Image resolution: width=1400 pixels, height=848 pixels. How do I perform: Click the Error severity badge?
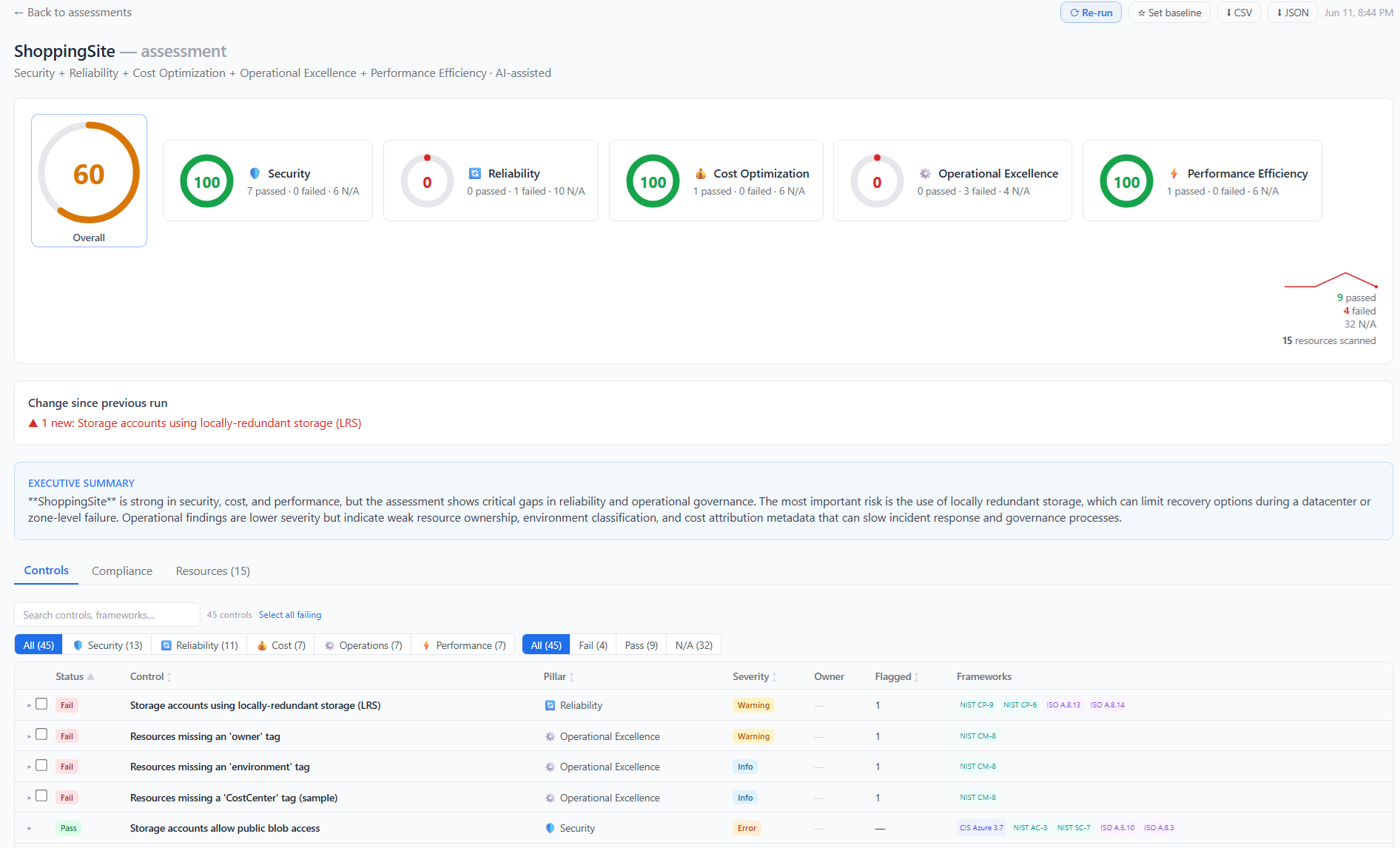[747, 828]
